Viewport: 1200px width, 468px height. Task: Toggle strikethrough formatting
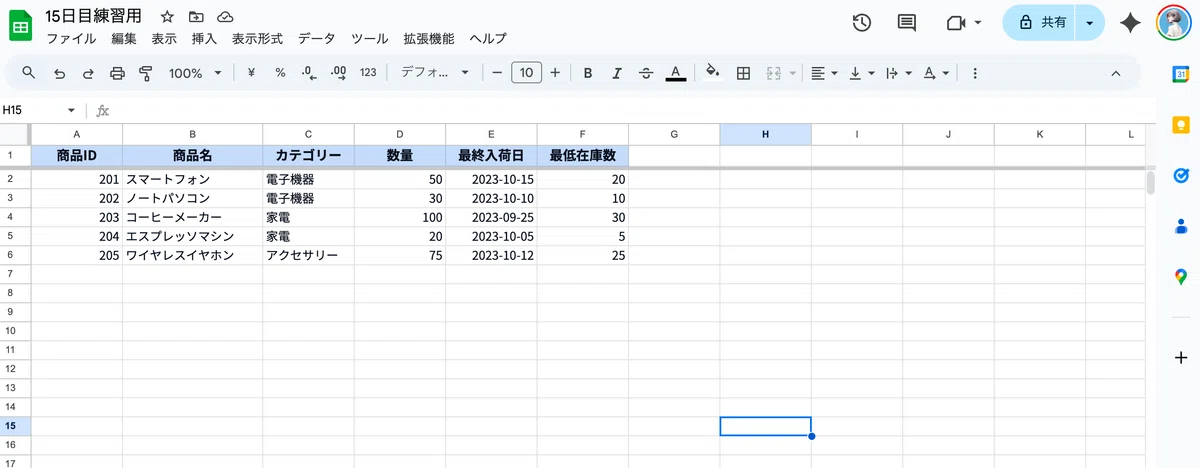tap(646, 73)
